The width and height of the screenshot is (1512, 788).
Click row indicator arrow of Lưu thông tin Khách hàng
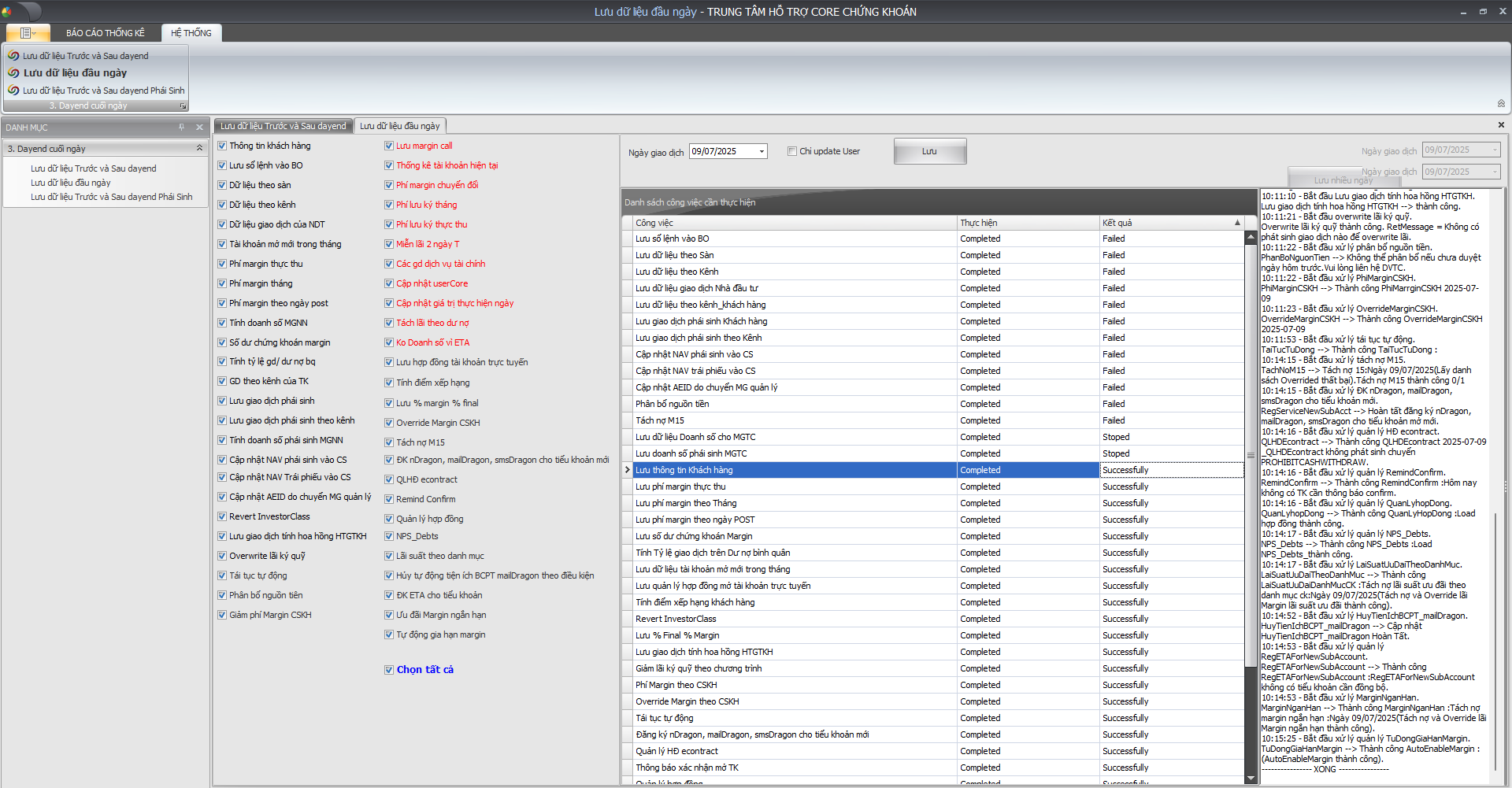click(627, 470)
